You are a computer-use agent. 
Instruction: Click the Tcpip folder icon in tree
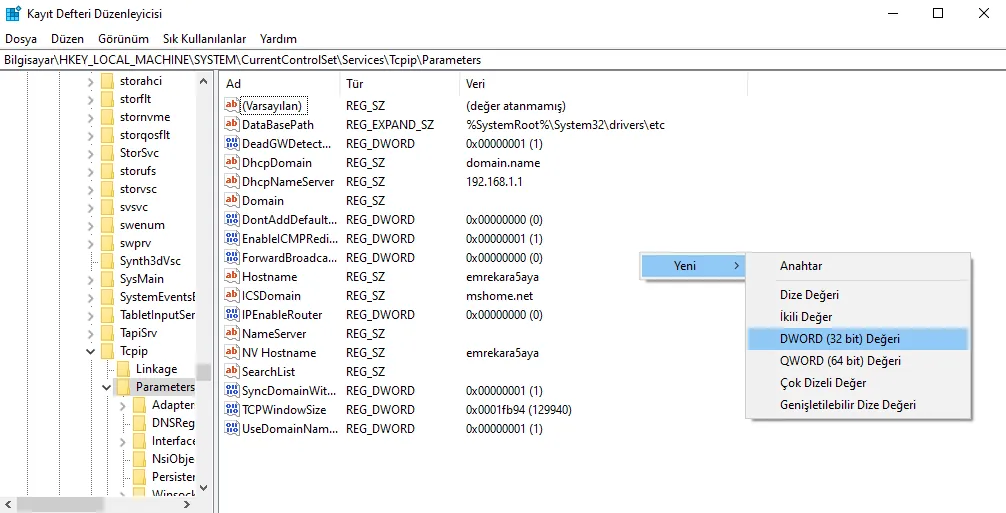(108, 351)
